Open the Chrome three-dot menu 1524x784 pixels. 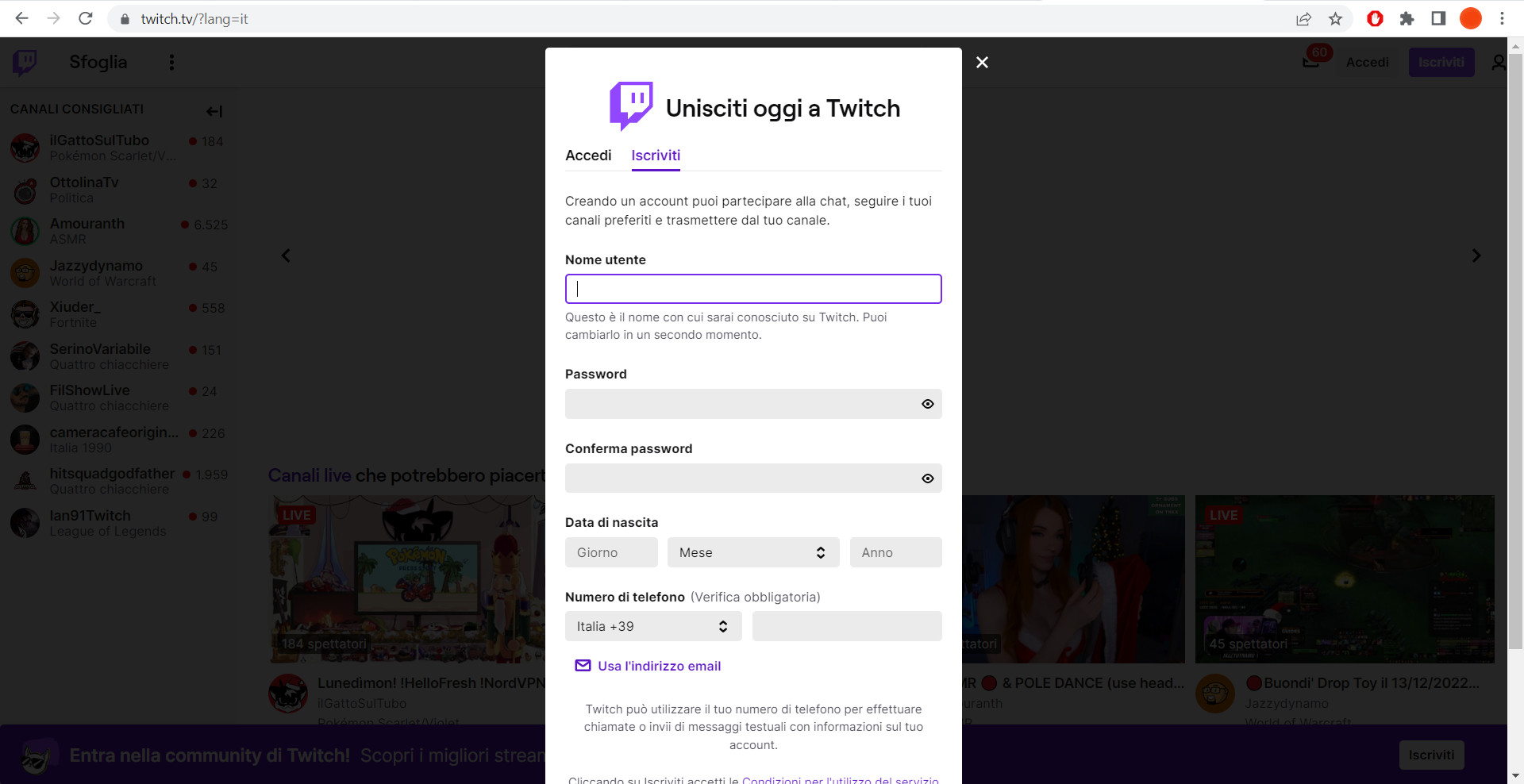click(1502, 18)
